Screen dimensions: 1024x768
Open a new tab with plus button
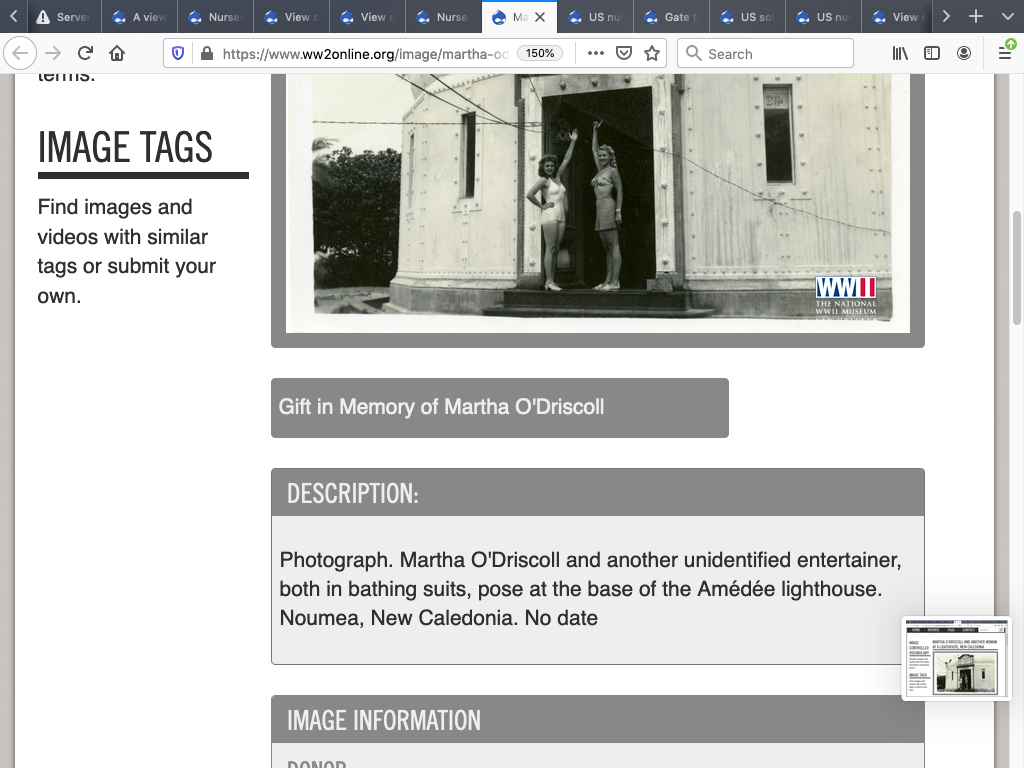tap(976, 17)
